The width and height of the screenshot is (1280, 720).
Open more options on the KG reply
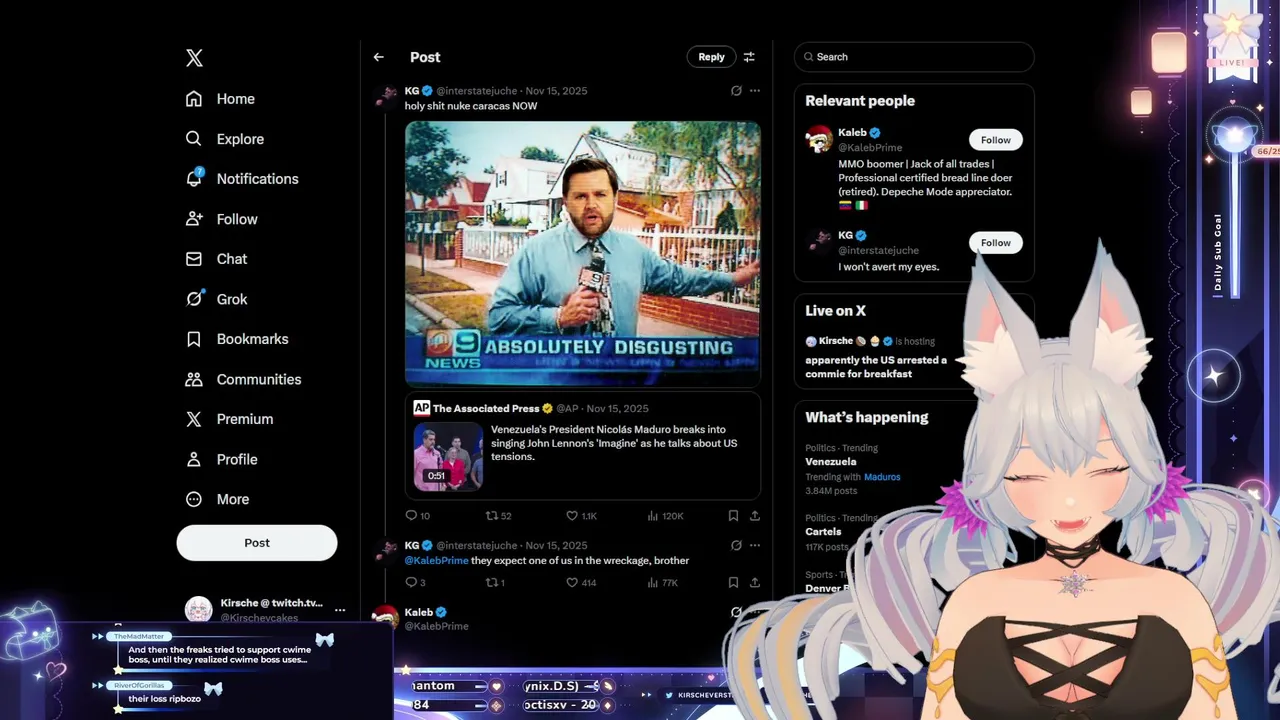[755, 546]
